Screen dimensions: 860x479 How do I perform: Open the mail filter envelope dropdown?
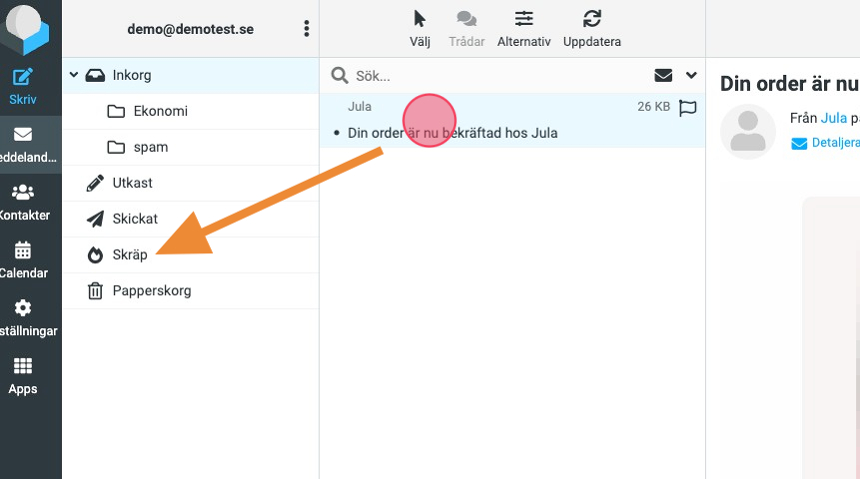coord(663,75)
